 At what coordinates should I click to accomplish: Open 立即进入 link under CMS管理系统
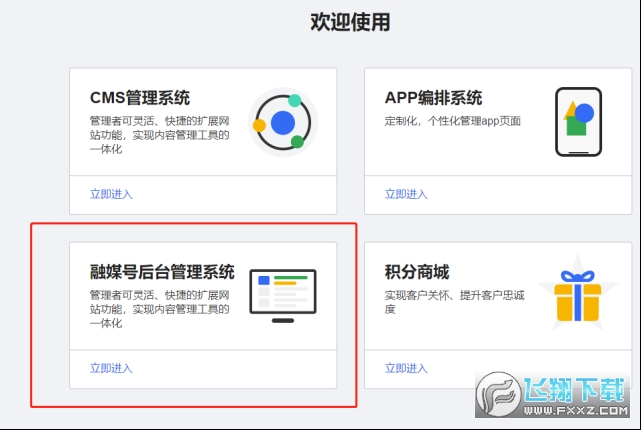click(111, 194)
